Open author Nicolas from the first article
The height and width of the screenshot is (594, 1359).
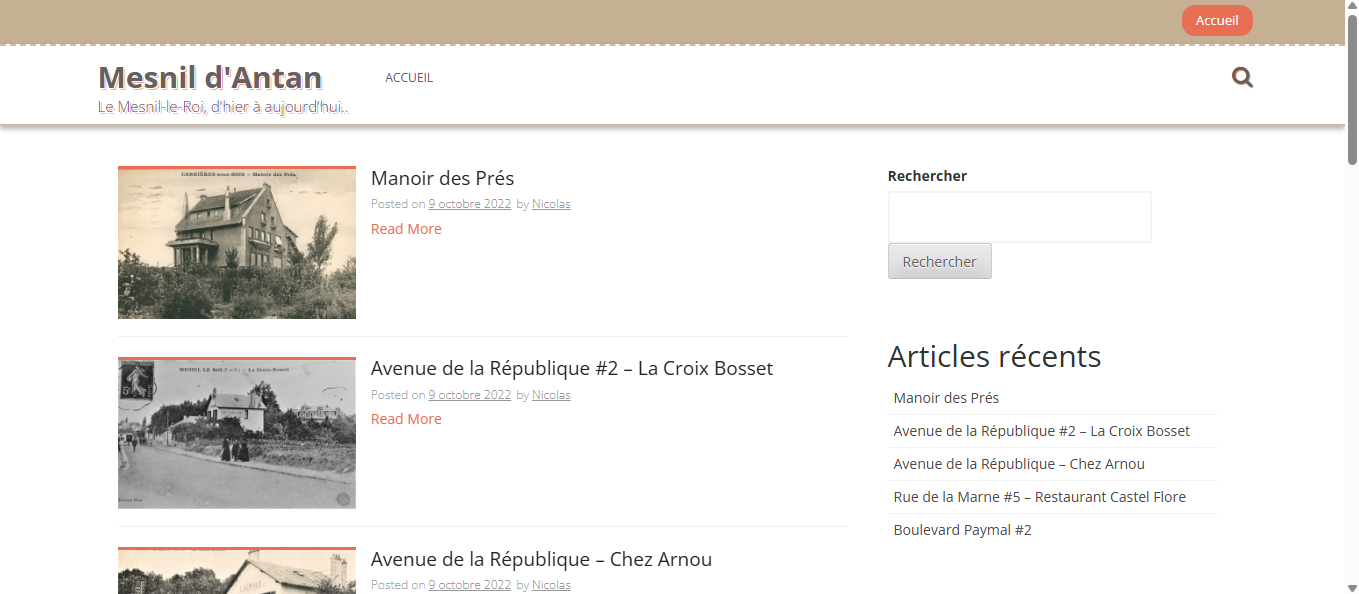pyautogui.click(x=551, y=203)
